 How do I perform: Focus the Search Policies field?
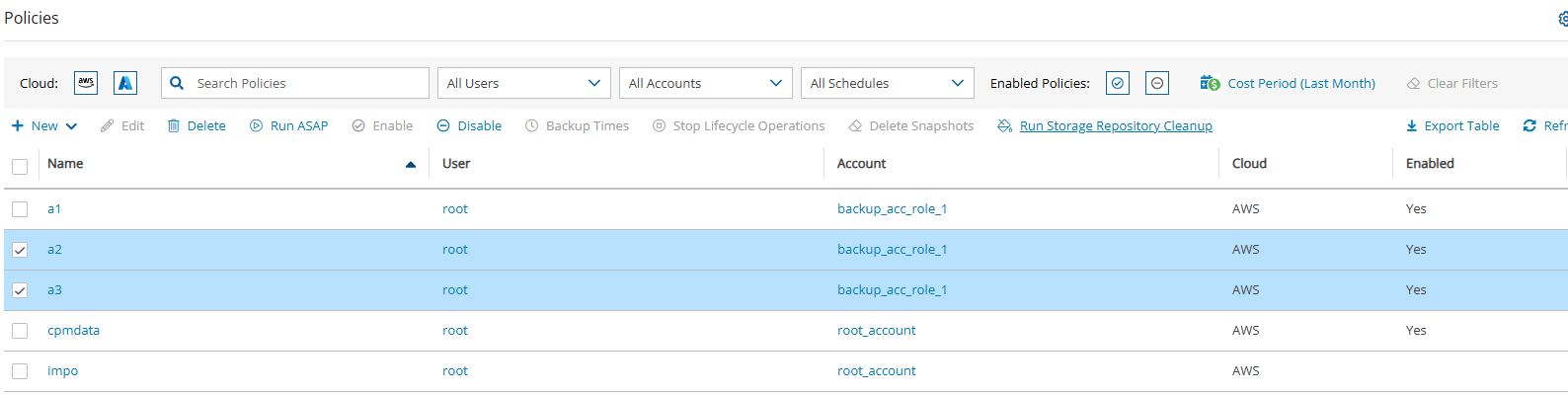pyautogui.click(x=295, y=83)
